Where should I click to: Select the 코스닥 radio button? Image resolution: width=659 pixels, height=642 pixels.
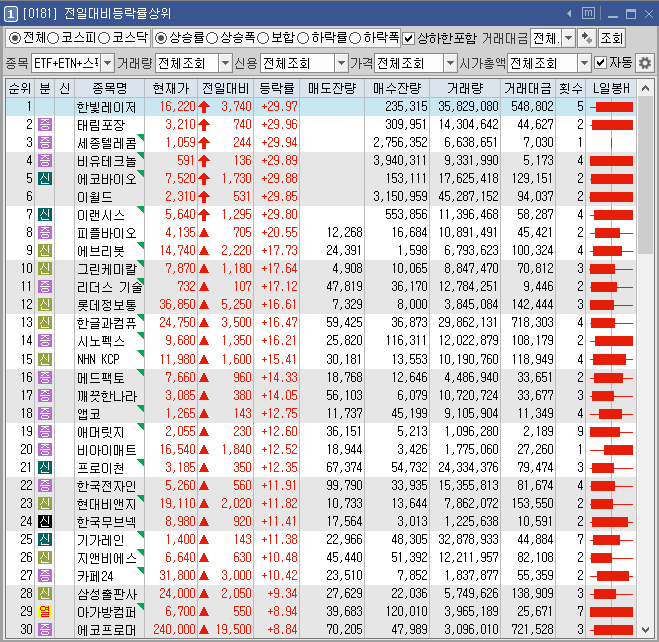tap(103, 38)
